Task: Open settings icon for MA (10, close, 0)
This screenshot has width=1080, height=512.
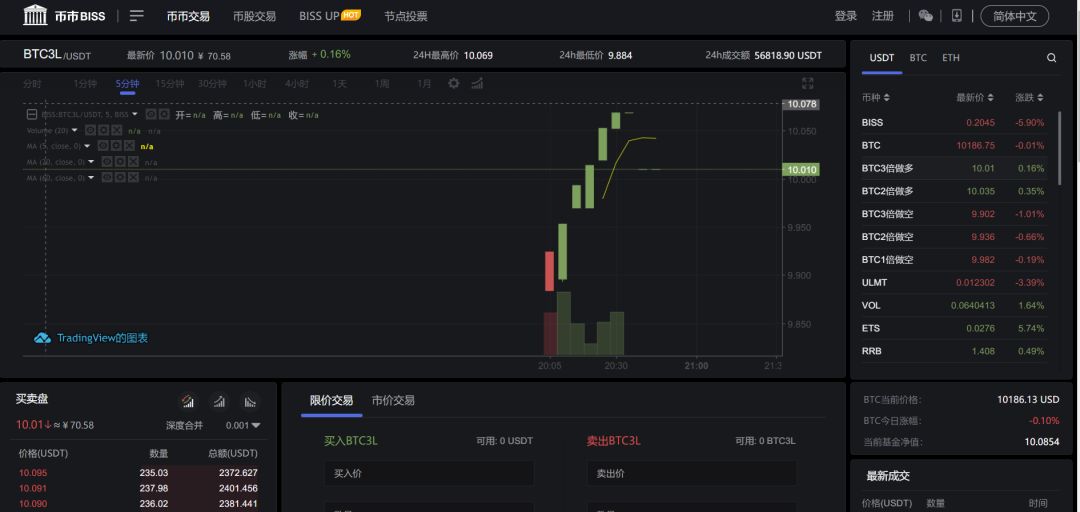Action: (120, 162)
